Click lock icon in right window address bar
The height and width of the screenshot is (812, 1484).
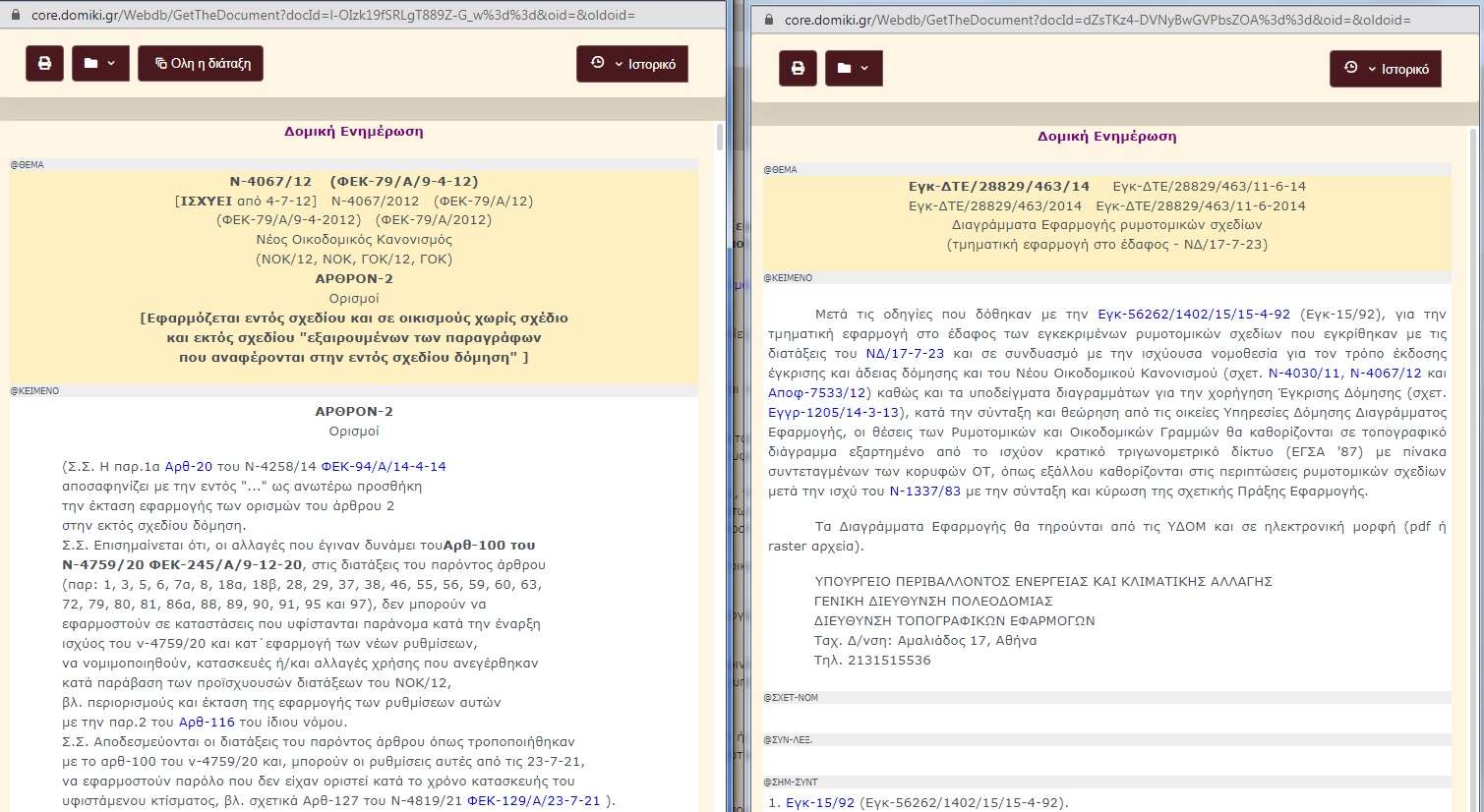768,20
